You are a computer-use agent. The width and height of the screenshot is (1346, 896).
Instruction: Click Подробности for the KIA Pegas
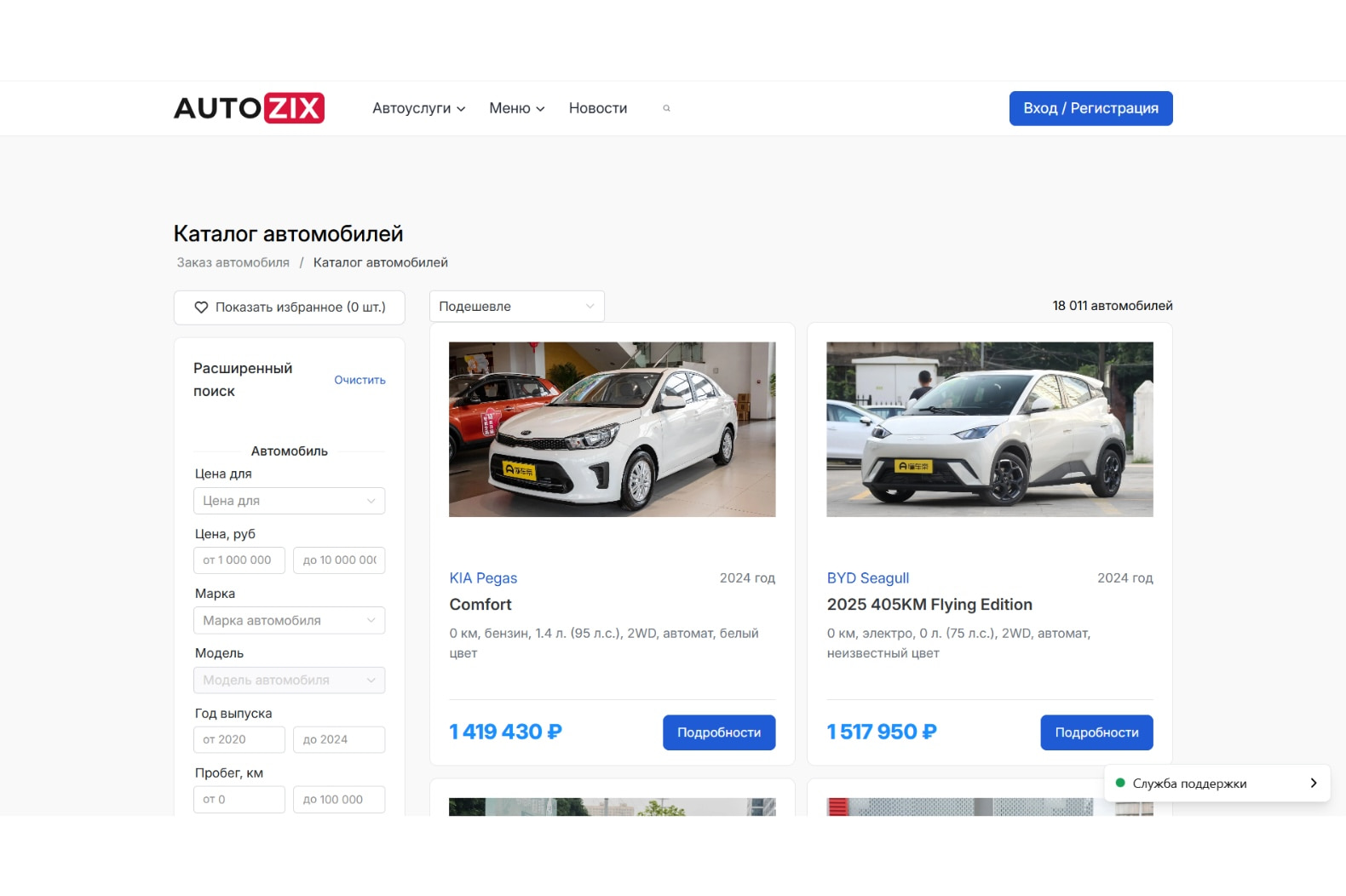point(718,732)
